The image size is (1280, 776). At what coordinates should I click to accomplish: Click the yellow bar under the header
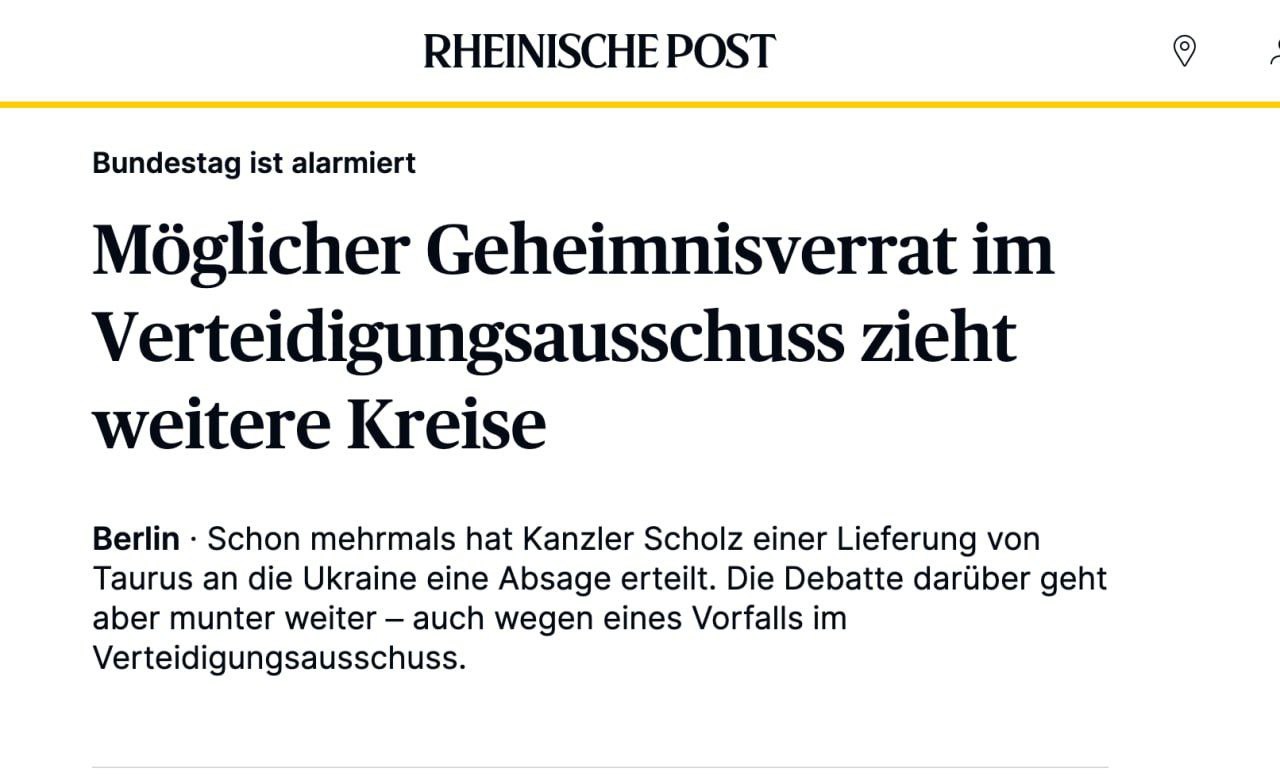pos(640,104)
